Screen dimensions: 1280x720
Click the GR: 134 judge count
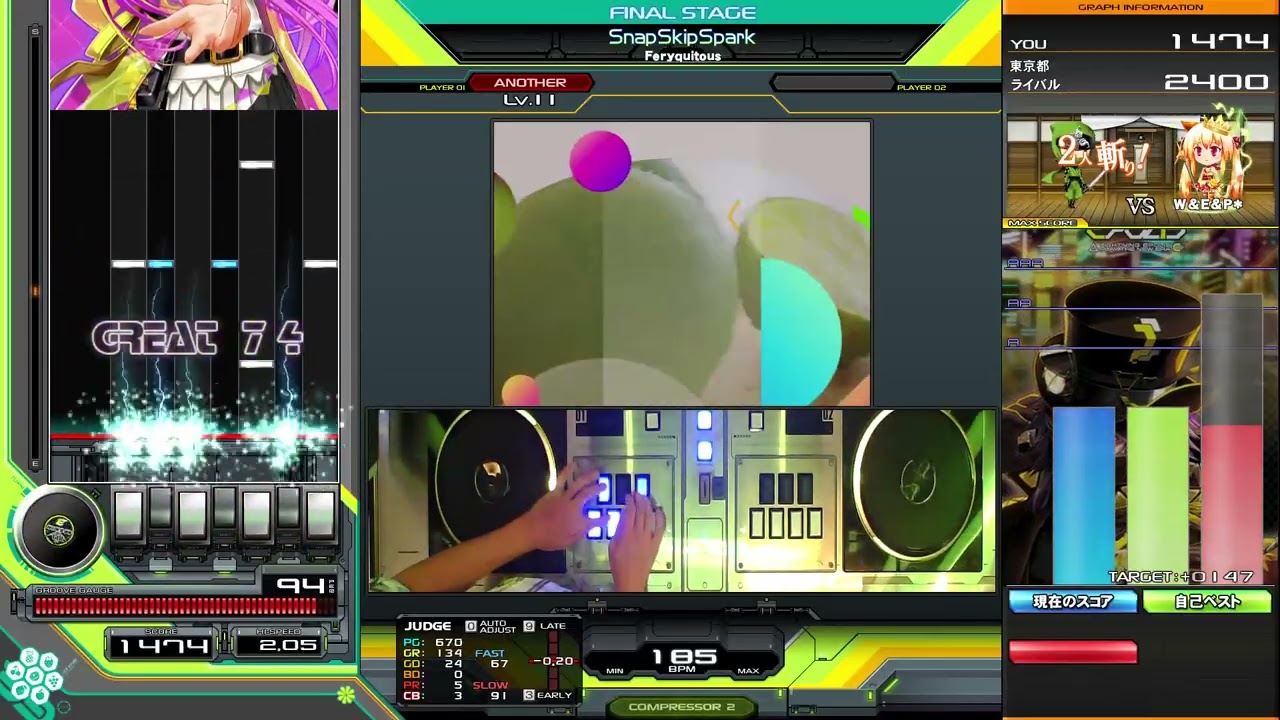coord(432,653)
